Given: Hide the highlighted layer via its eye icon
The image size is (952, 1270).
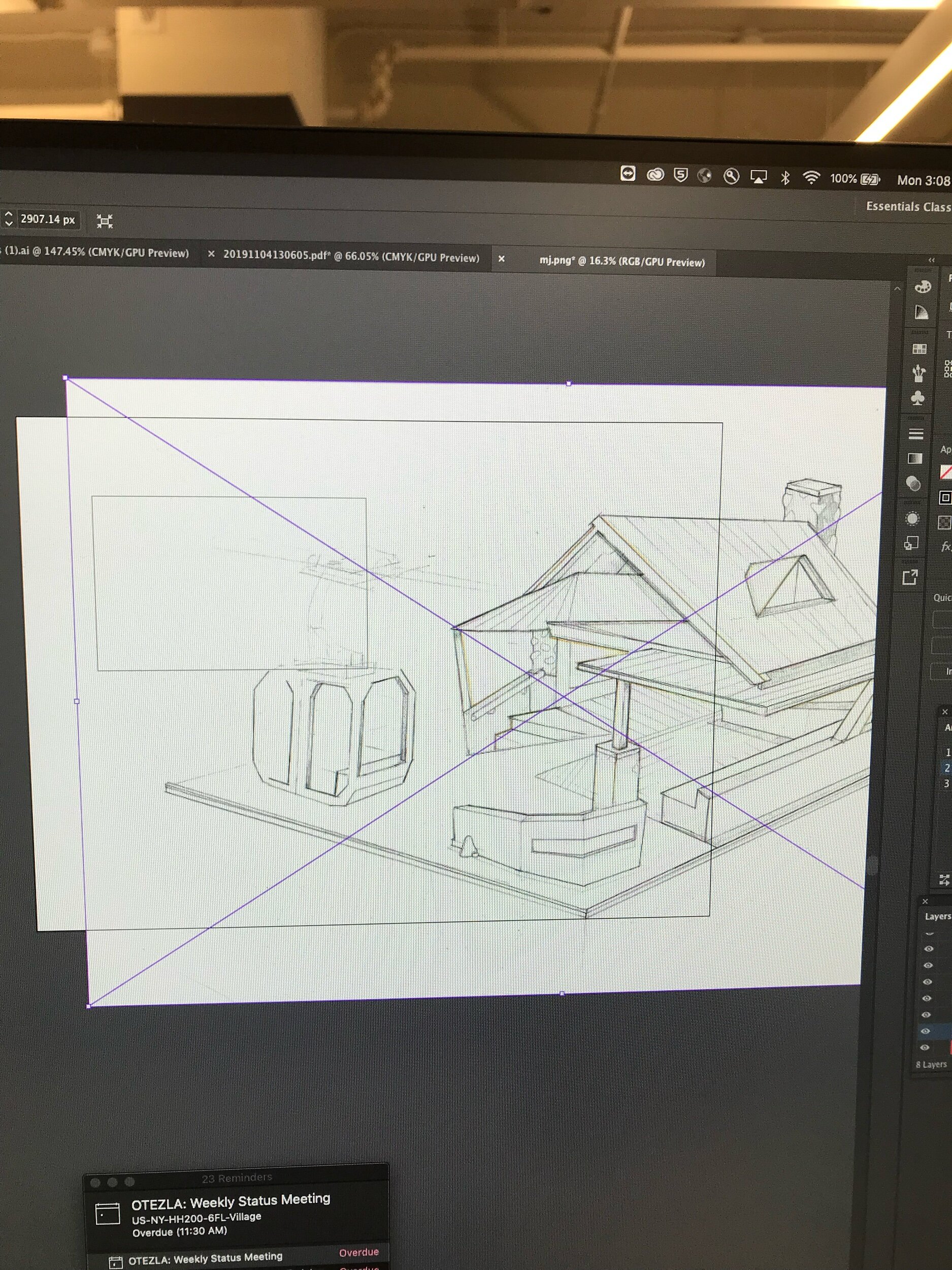Looking at the screenshot, I should click(925, 1032).
